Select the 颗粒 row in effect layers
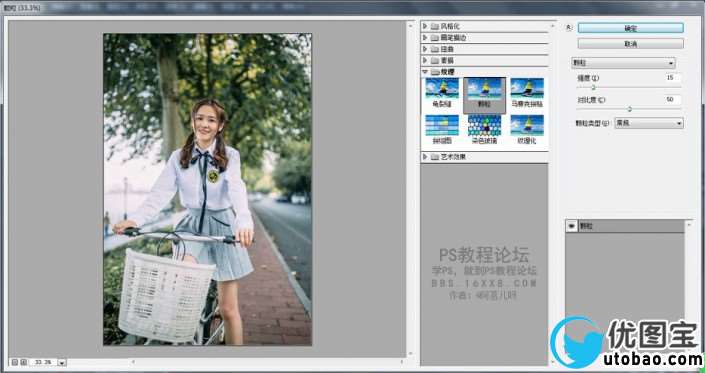Screen dimensions: 705x373 point(625,226)
